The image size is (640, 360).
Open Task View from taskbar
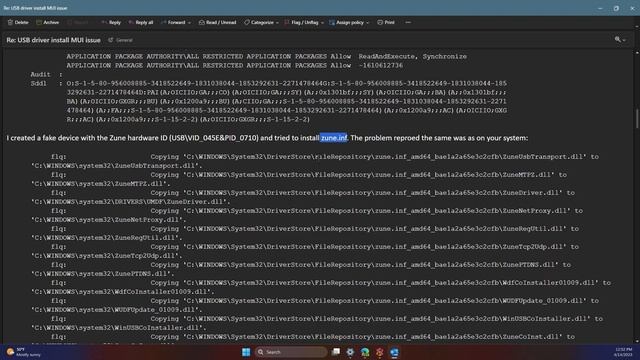coord(336,352)
